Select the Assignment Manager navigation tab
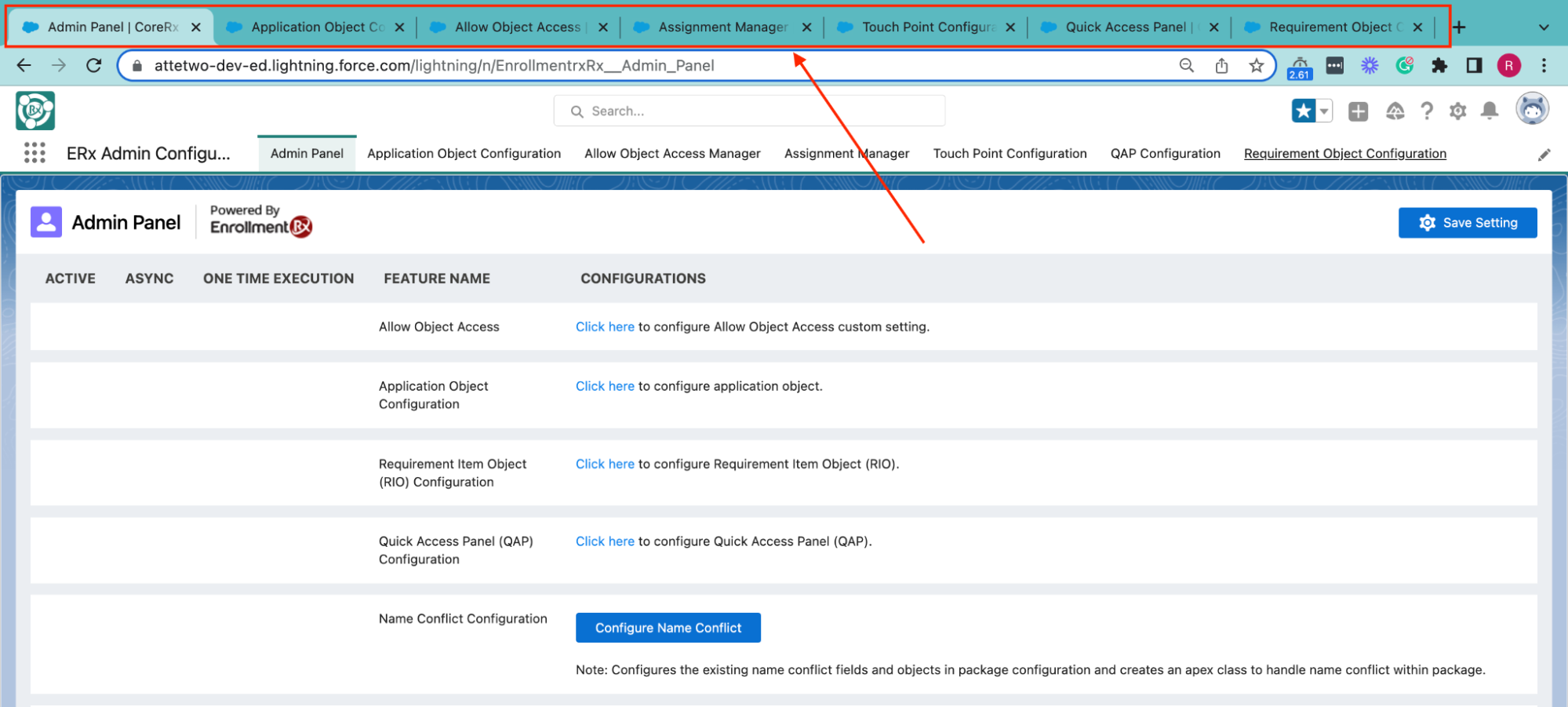 [846, 154]
